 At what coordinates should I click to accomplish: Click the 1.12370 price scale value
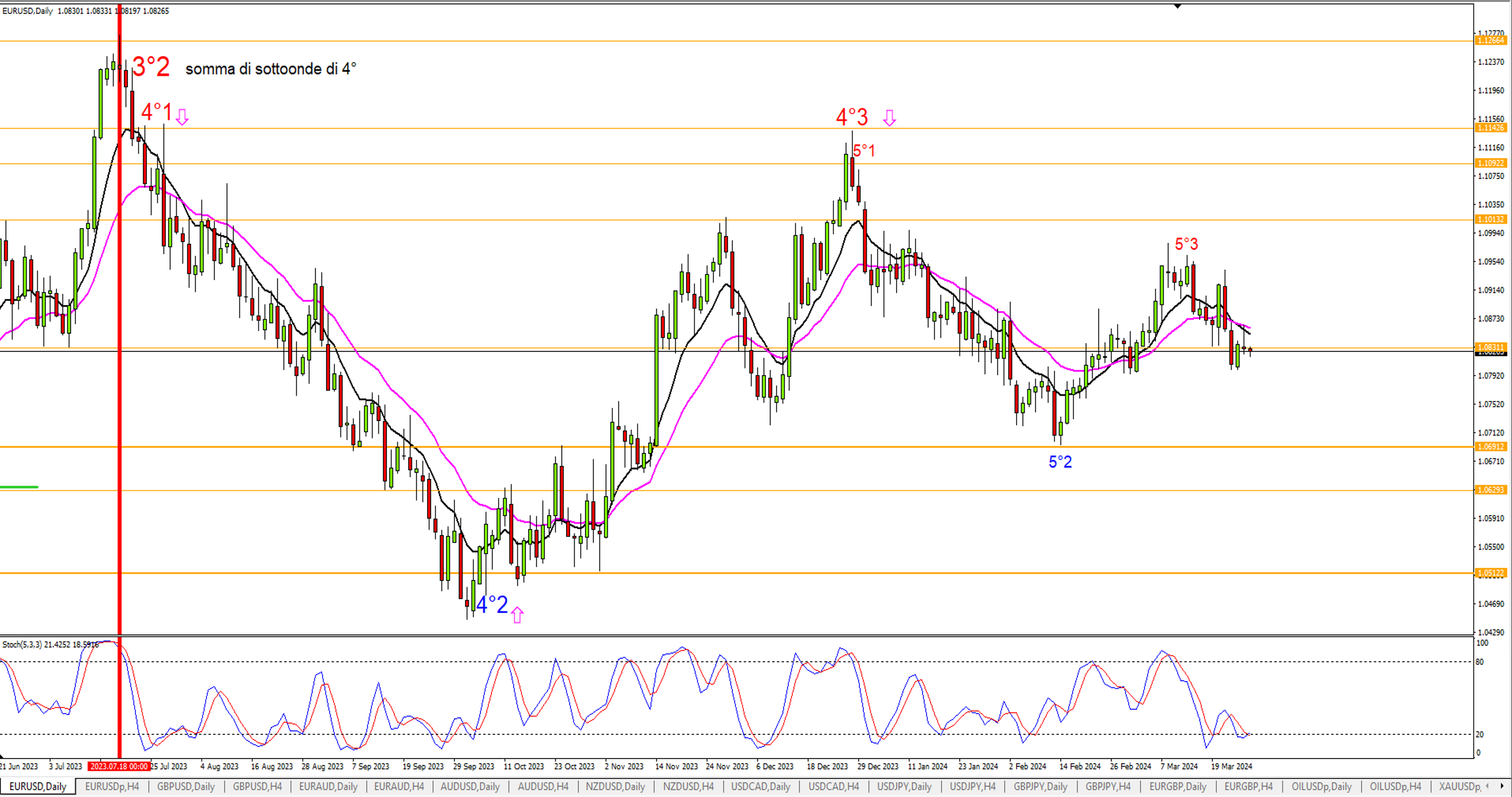click(x=1491, y=61)
